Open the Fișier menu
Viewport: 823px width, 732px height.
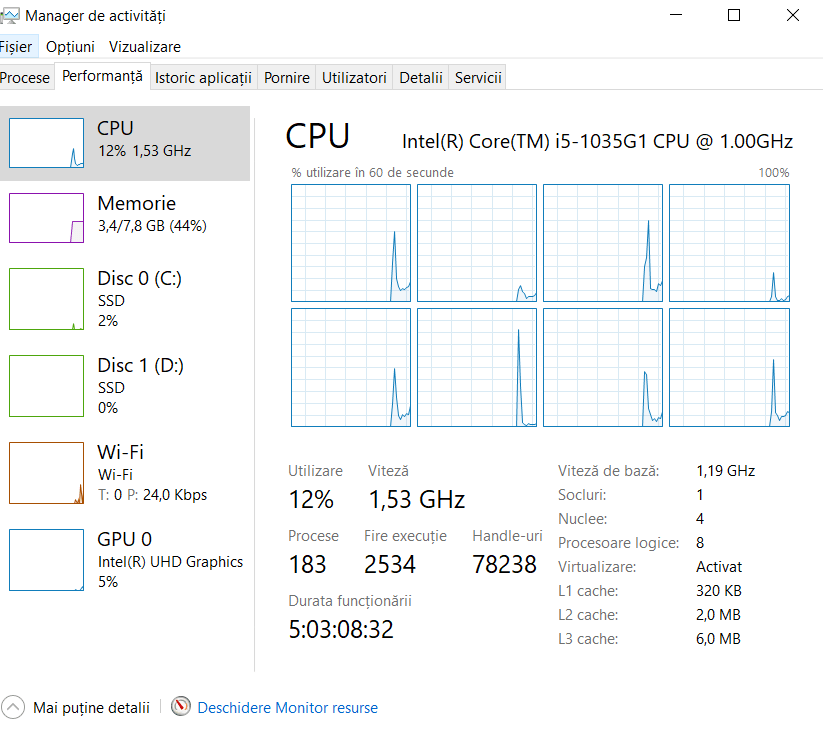click(x=17, y=47)
